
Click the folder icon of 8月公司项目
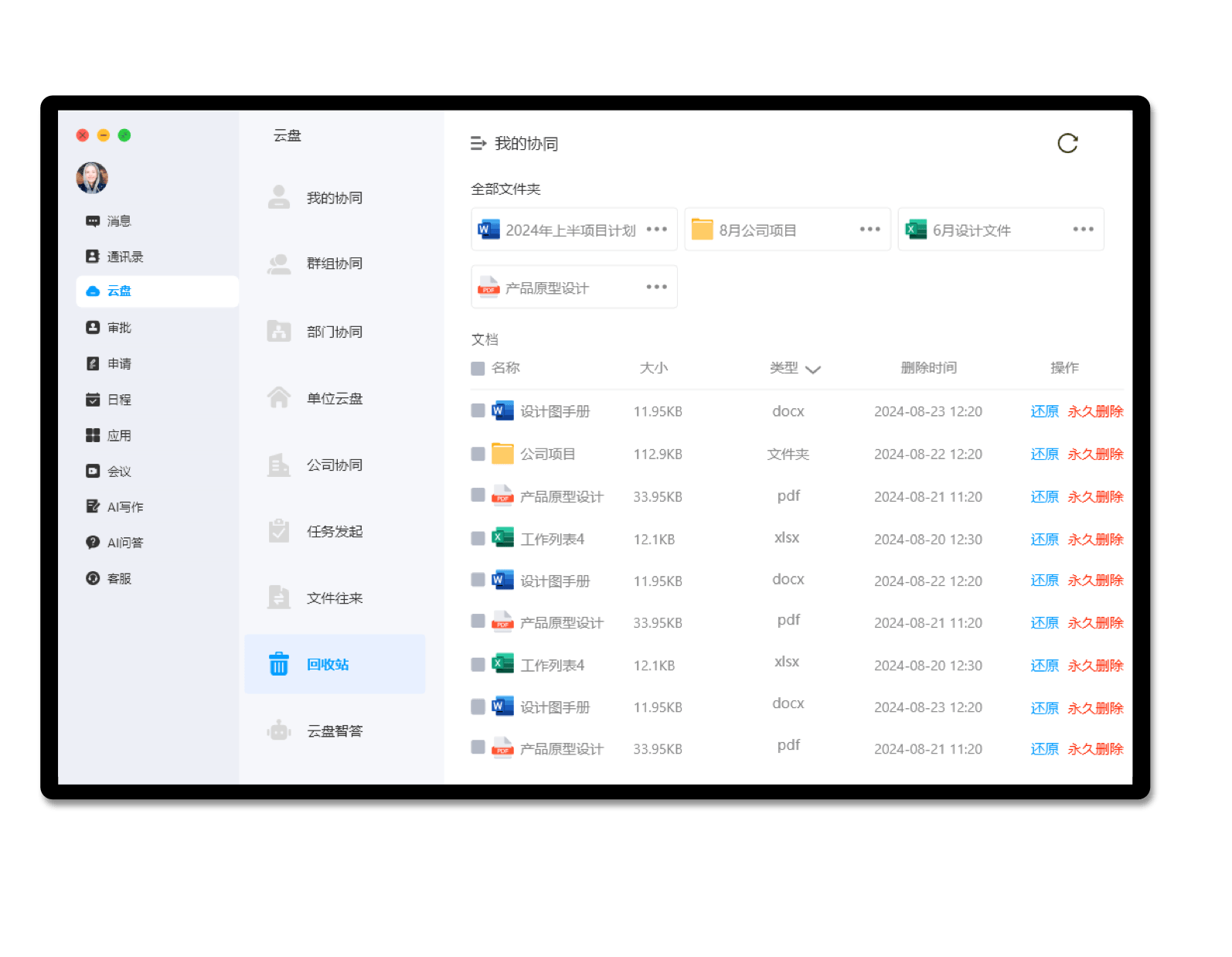pyautogui.click(x=702, y=230)
